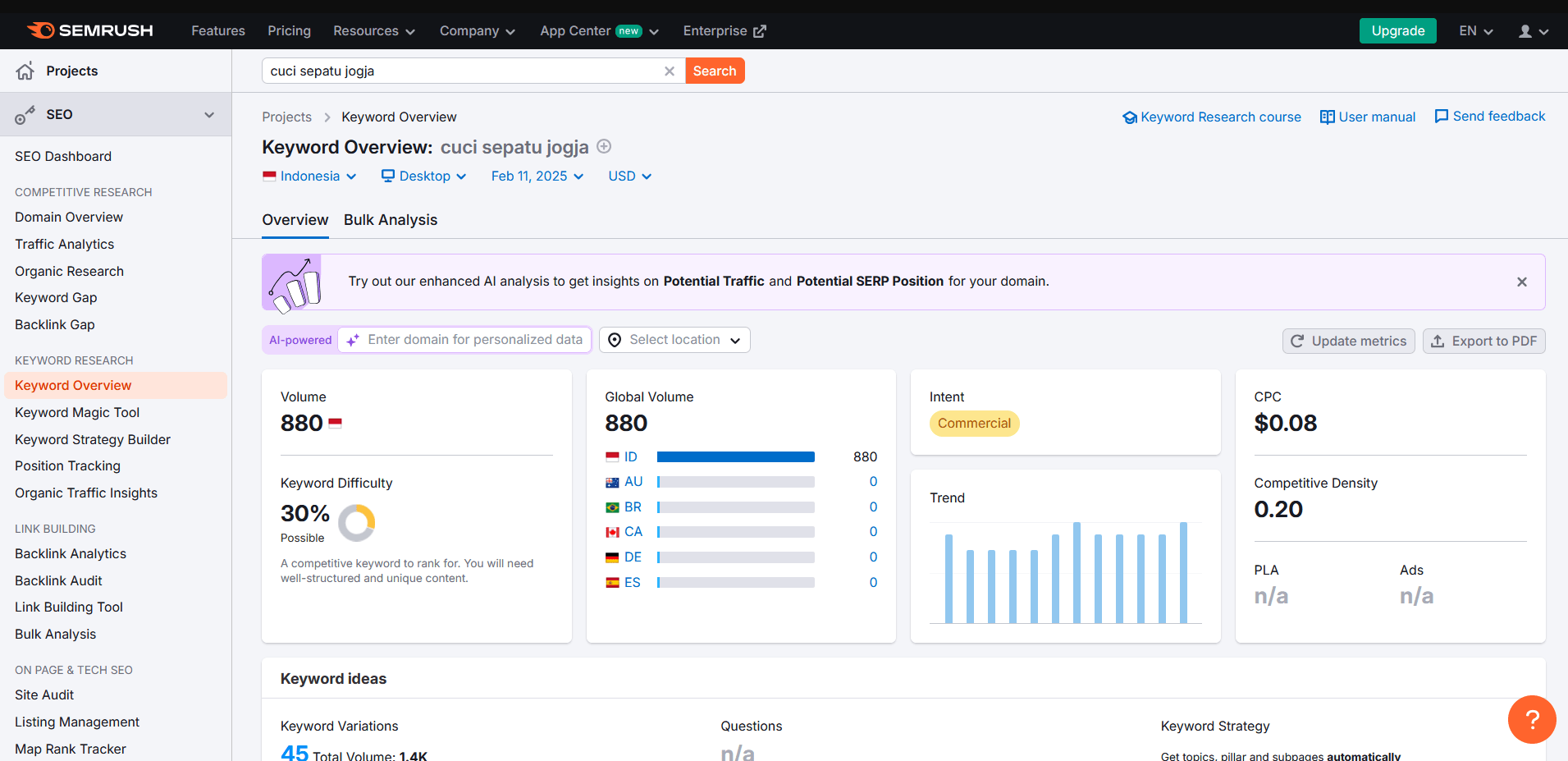Go to Position Tracking
The width and height of the screenshot is (1568, 761).
[67, 466]
